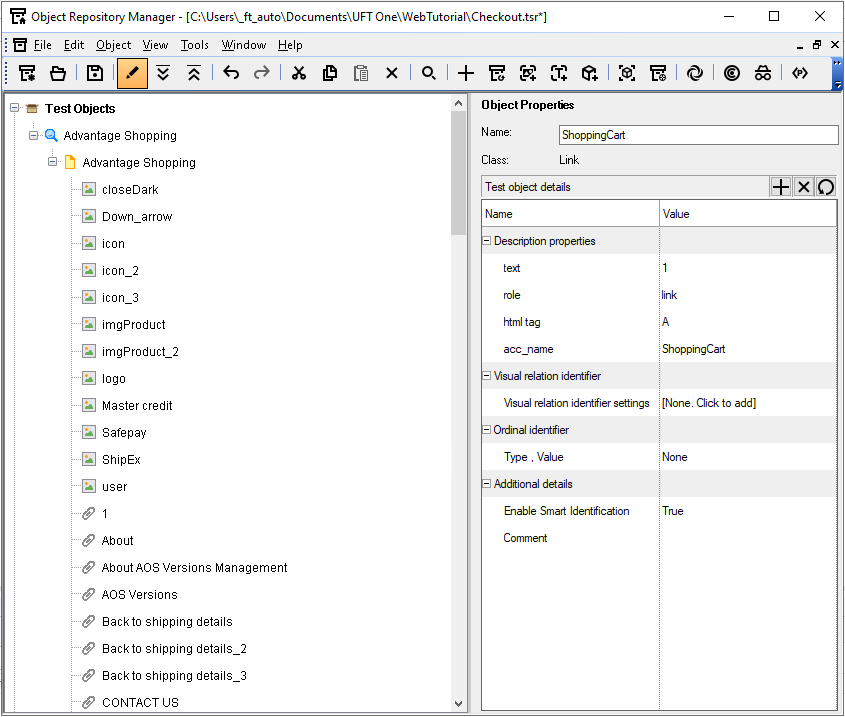845x717 pixels.
Task: Collapse the Ordinal identifier section
Action: click(x=487, y=429)
